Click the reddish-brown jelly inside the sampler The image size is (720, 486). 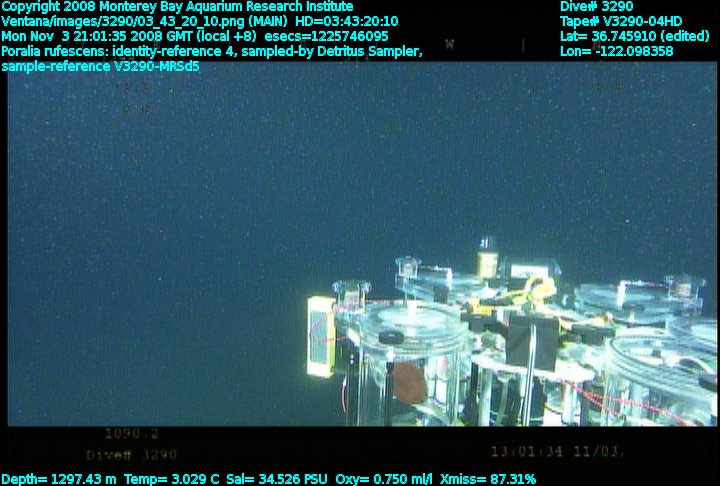click(x=409, y=383)
